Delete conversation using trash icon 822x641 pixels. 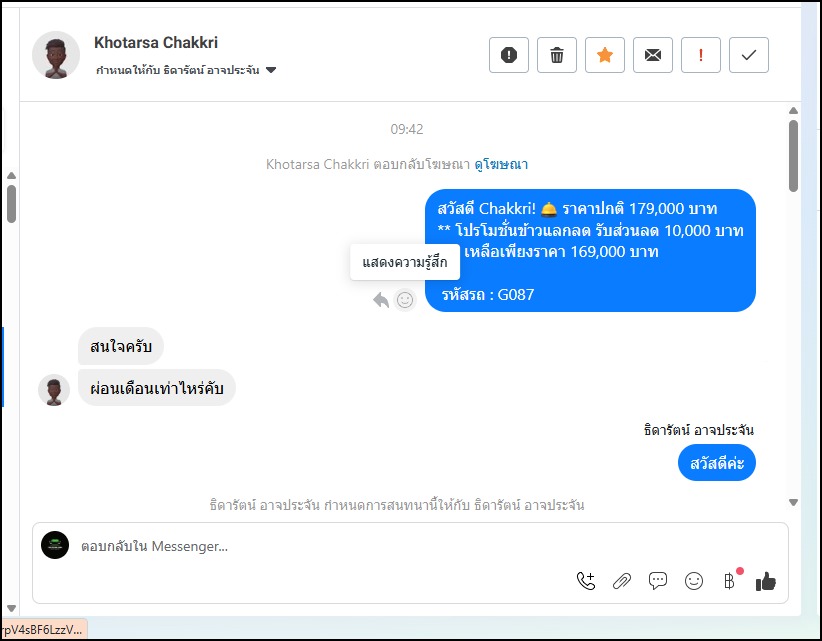[557, 55]
